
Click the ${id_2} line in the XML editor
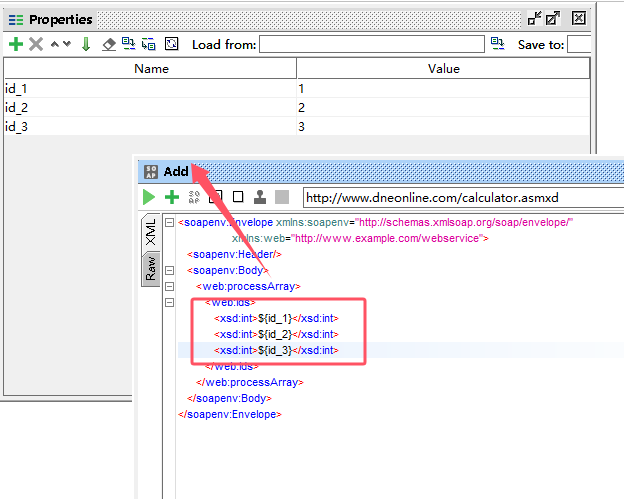click(x=276, y=334)
